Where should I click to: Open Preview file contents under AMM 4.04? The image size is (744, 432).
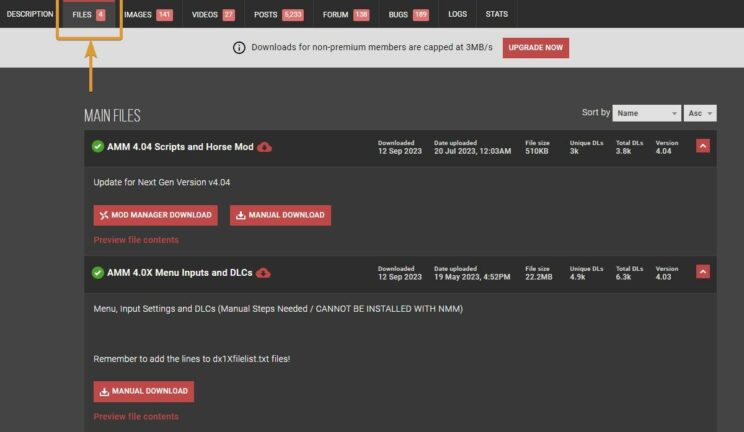click(x=136, y=240)
